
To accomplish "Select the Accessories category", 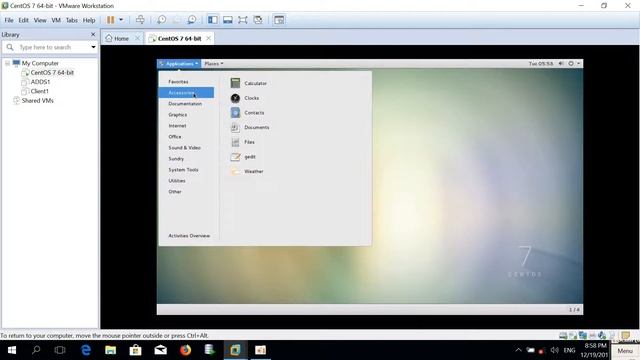I will [186, 93].
